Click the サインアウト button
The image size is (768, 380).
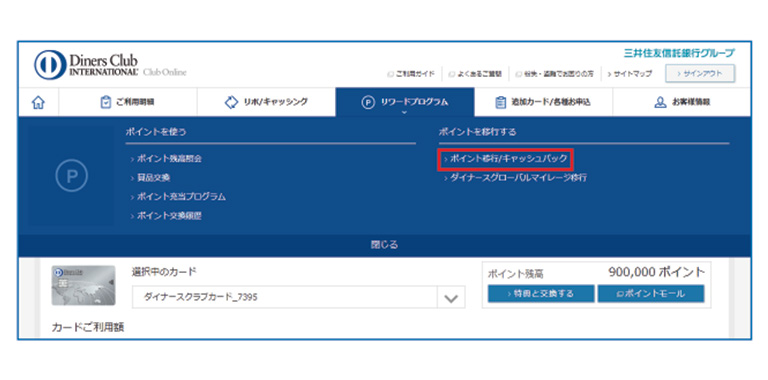coord(700,73)
